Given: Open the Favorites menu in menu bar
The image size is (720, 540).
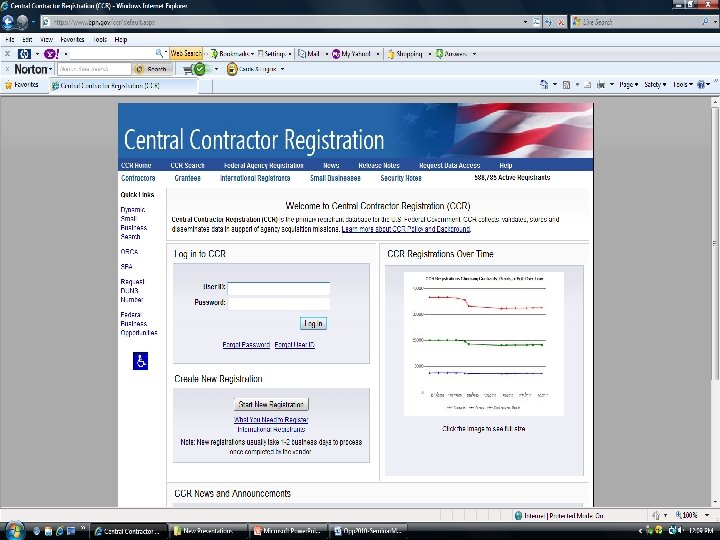Looking at the screenshot, I should (72, 39).
